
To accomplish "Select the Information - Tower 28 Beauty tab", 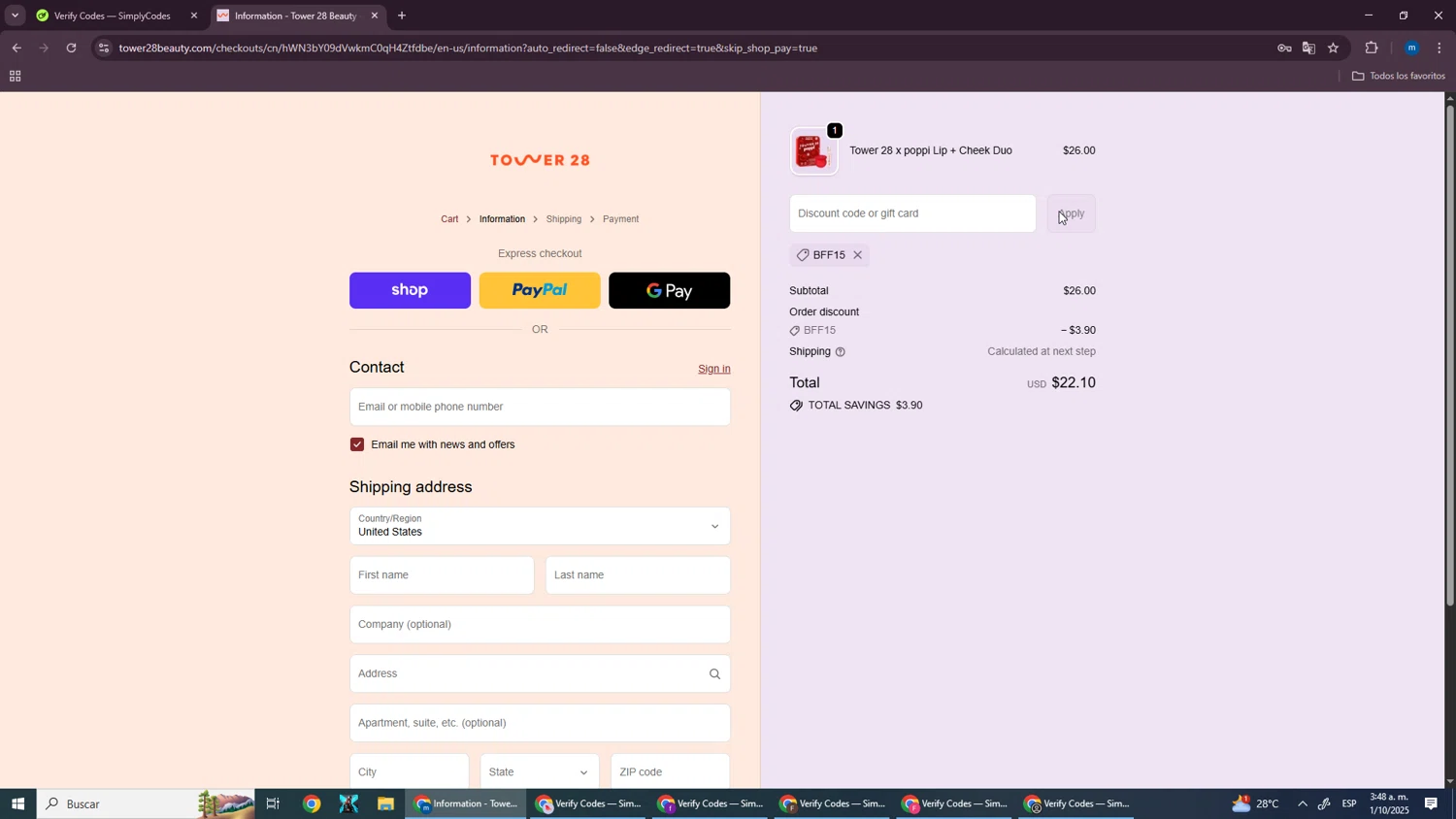I will point(295,16).
